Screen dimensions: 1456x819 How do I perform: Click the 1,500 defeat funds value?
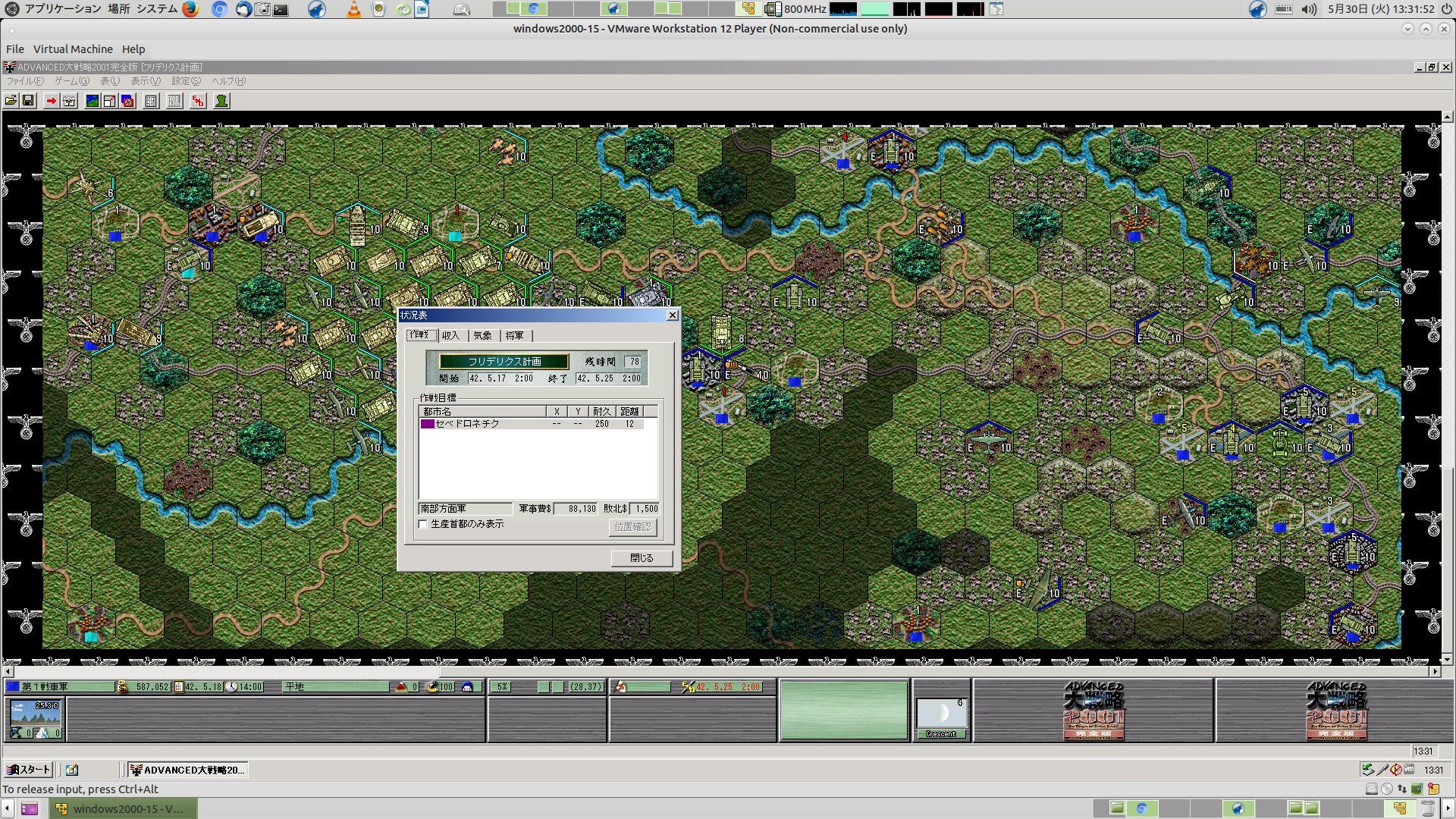tap(645, 509)
